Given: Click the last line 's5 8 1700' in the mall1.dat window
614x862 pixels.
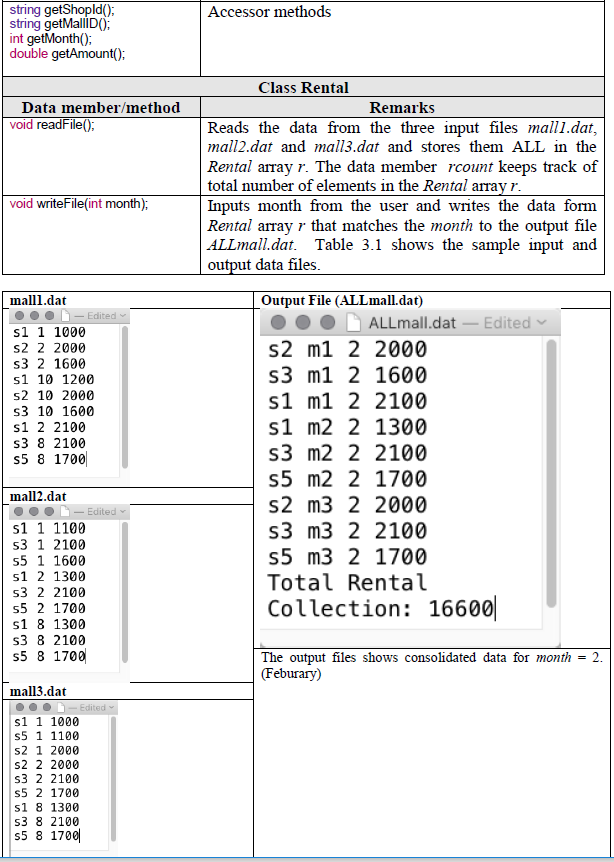Looking at the screenshot, I should tap(49, 459).
